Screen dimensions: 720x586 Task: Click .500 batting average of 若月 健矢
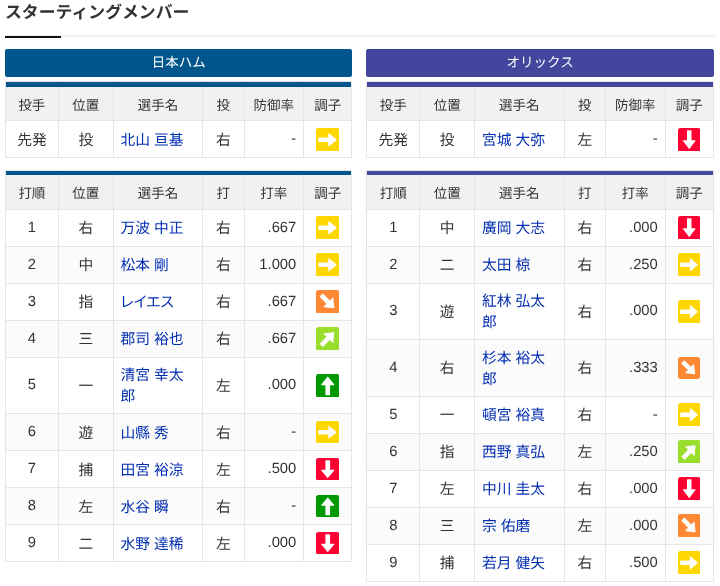[x=643, y=562]
